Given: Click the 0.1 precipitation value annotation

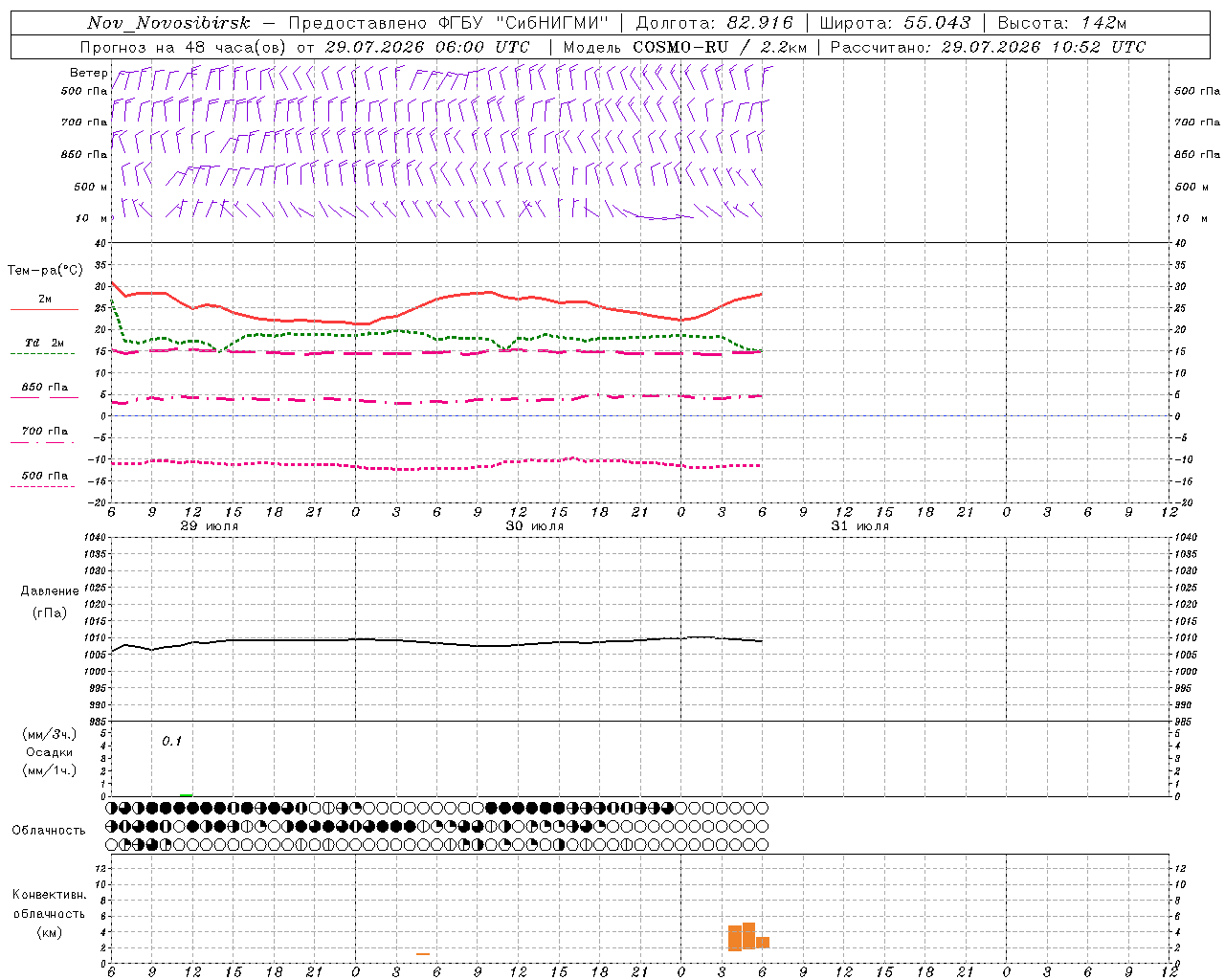Looking at the screenshot, I should point(171,742).
